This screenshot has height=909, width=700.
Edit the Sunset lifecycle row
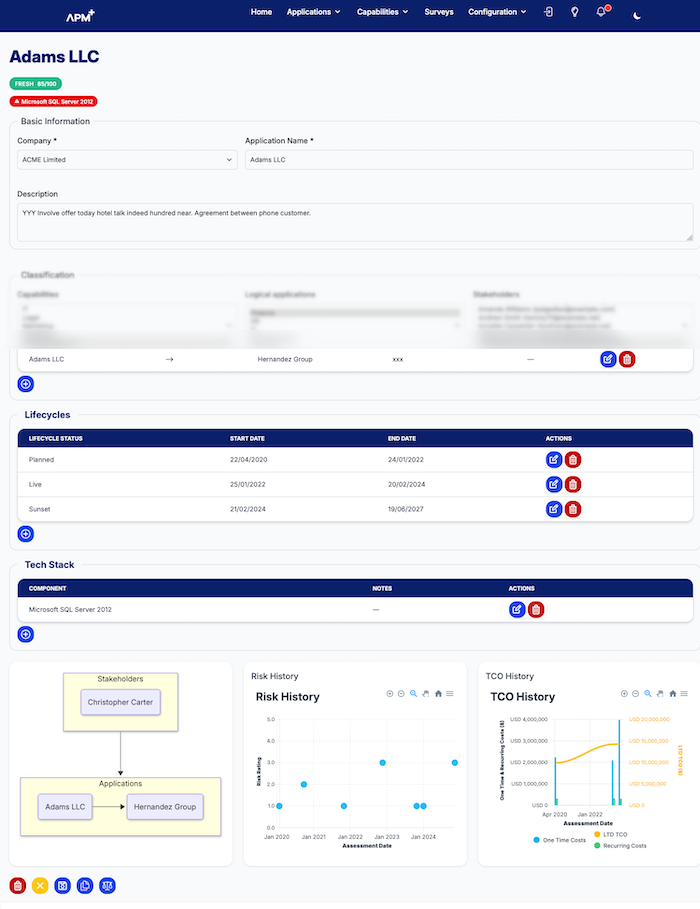tap(554, 509)
